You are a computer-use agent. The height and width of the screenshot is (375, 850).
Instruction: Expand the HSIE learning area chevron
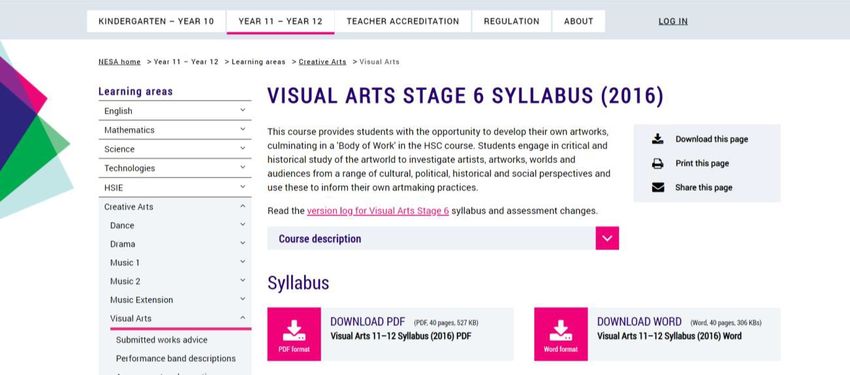[242, 187]
